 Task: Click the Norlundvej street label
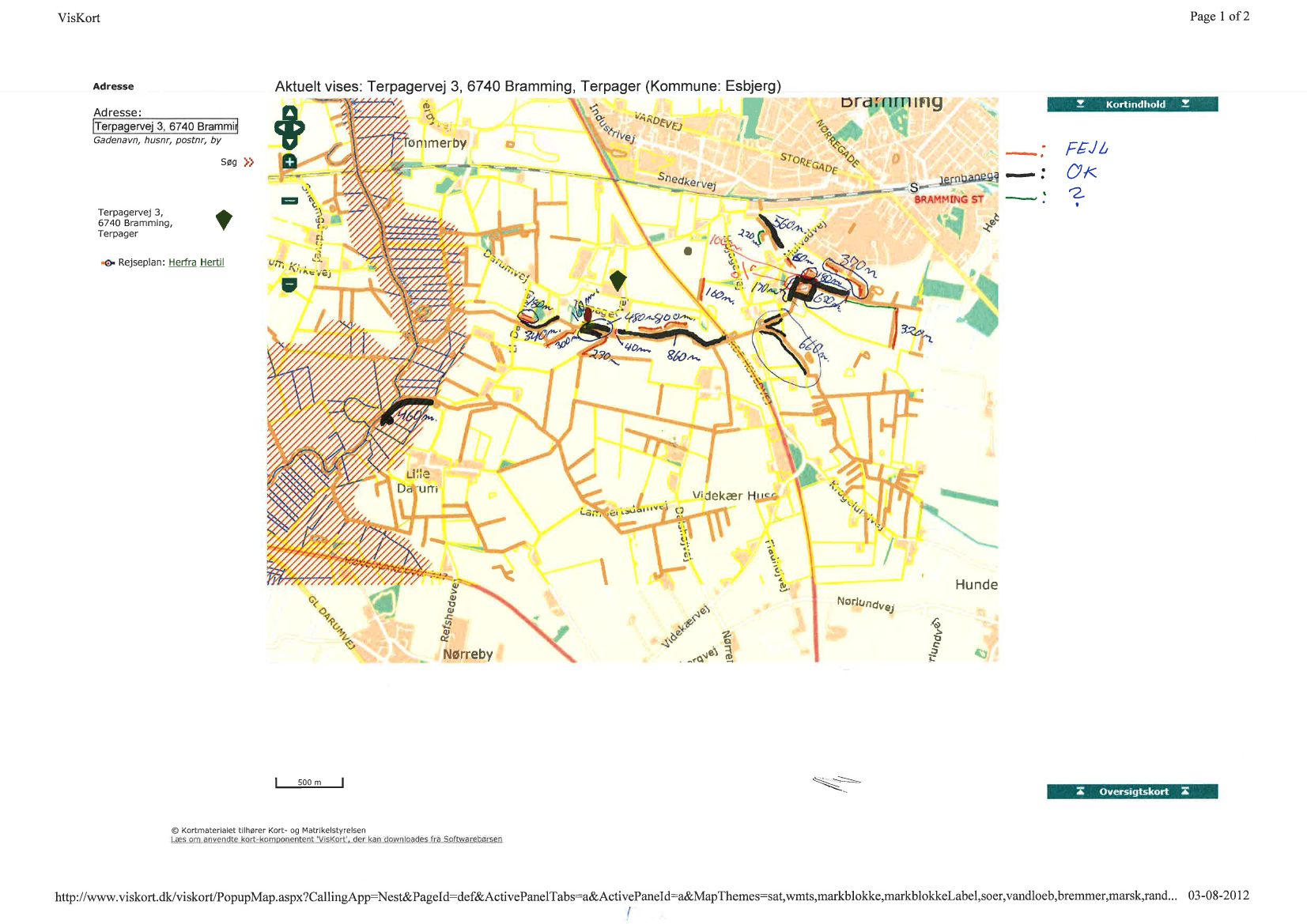point(866,604)
